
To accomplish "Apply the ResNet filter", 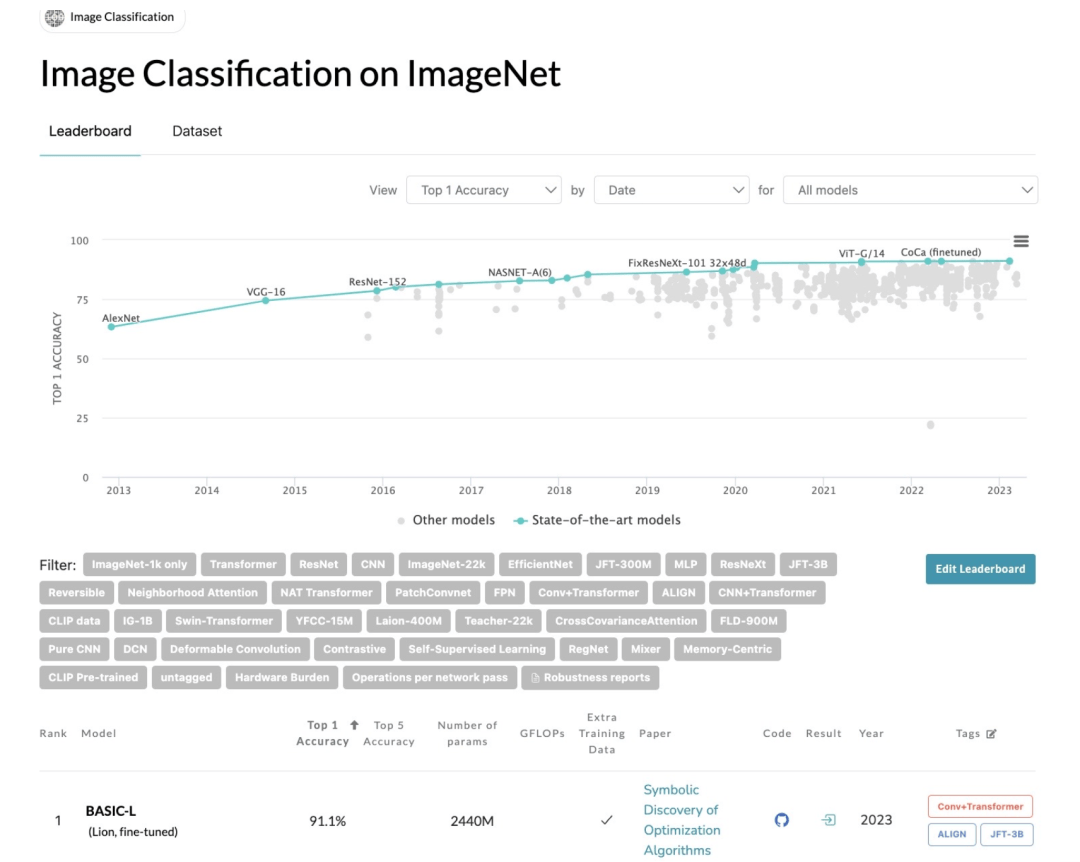I will [319, 564].
